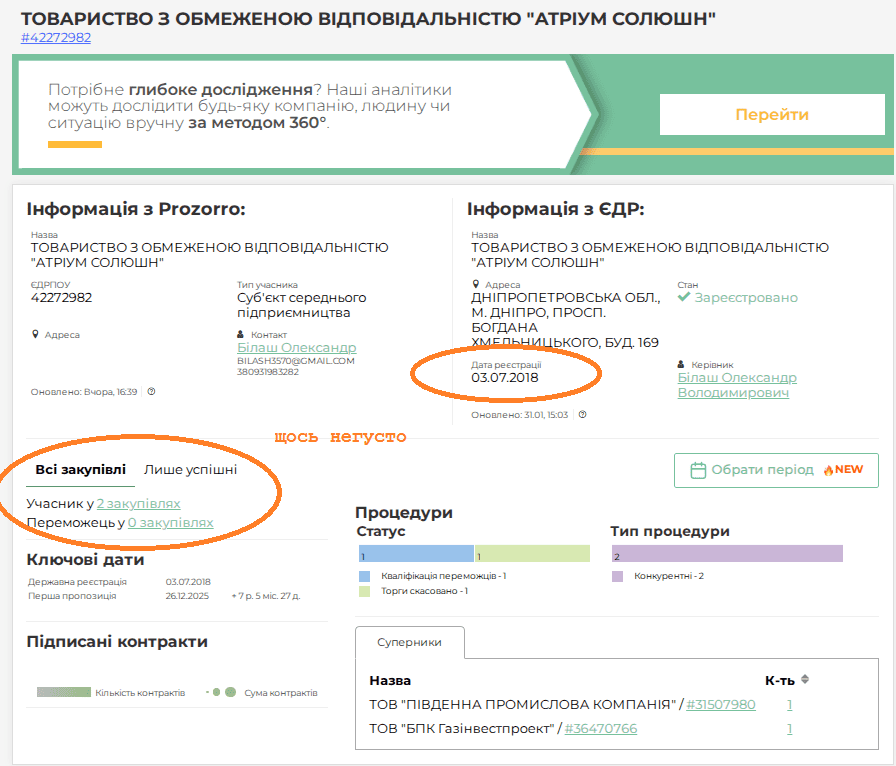Click the person icon beside 'Контакт'
The image size is (896, 766).
click(x=241, y=335)
